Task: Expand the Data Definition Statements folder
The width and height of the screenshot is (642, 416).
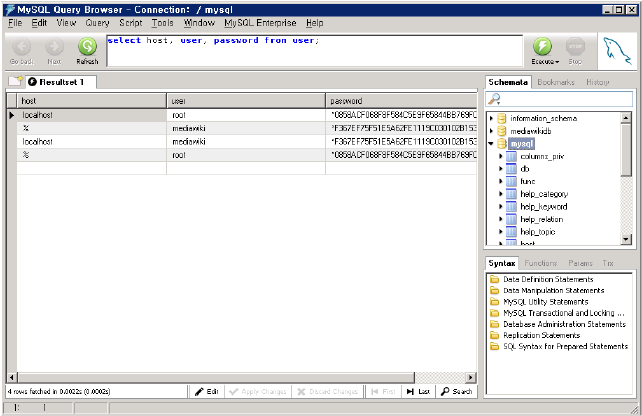Action: [x=547, y=279]
